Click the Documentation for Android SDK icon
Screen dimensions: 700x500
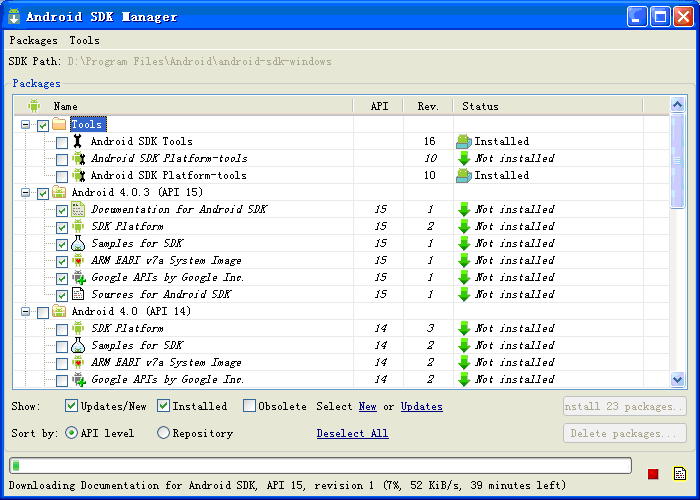click(78, 209)
